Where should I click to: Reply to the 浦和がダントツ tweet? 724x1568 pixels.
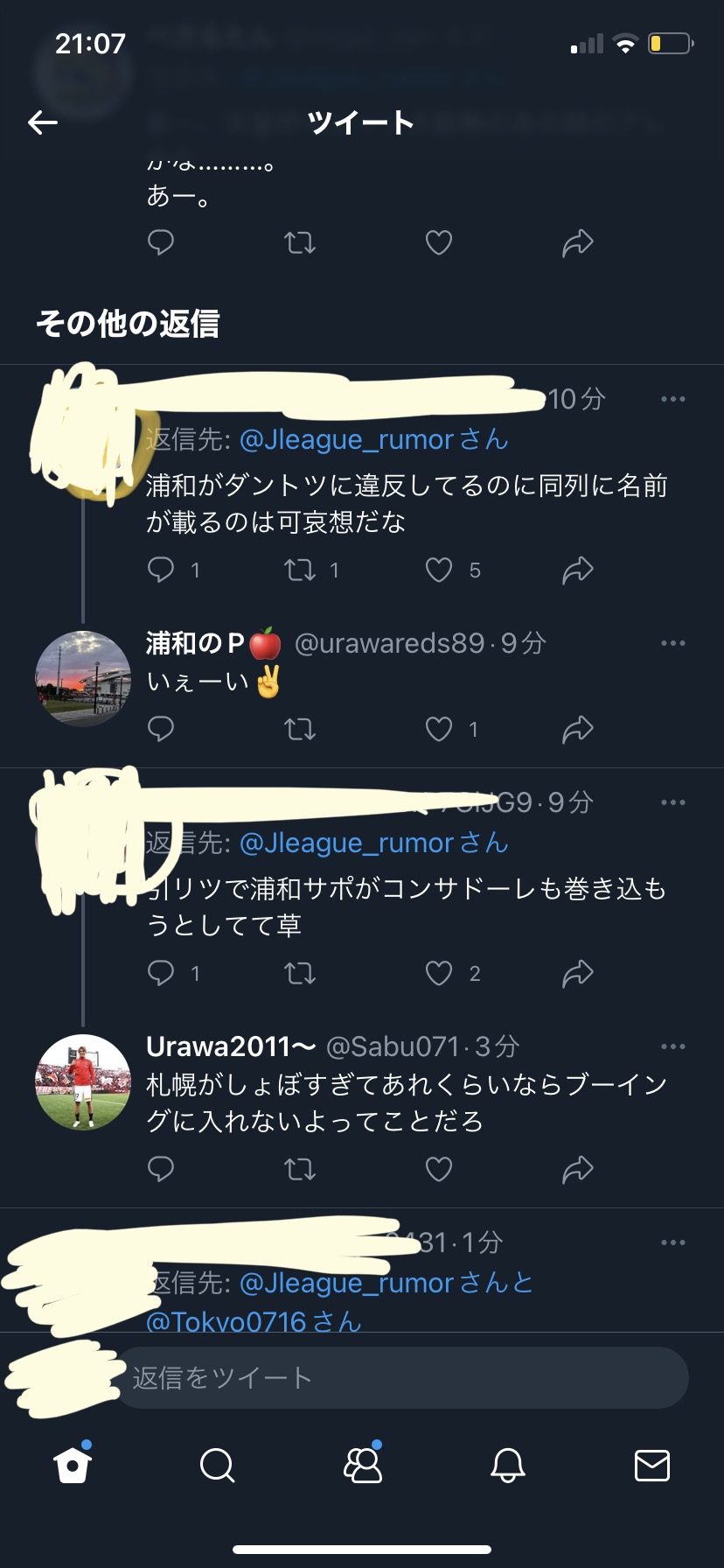(161, 570)
